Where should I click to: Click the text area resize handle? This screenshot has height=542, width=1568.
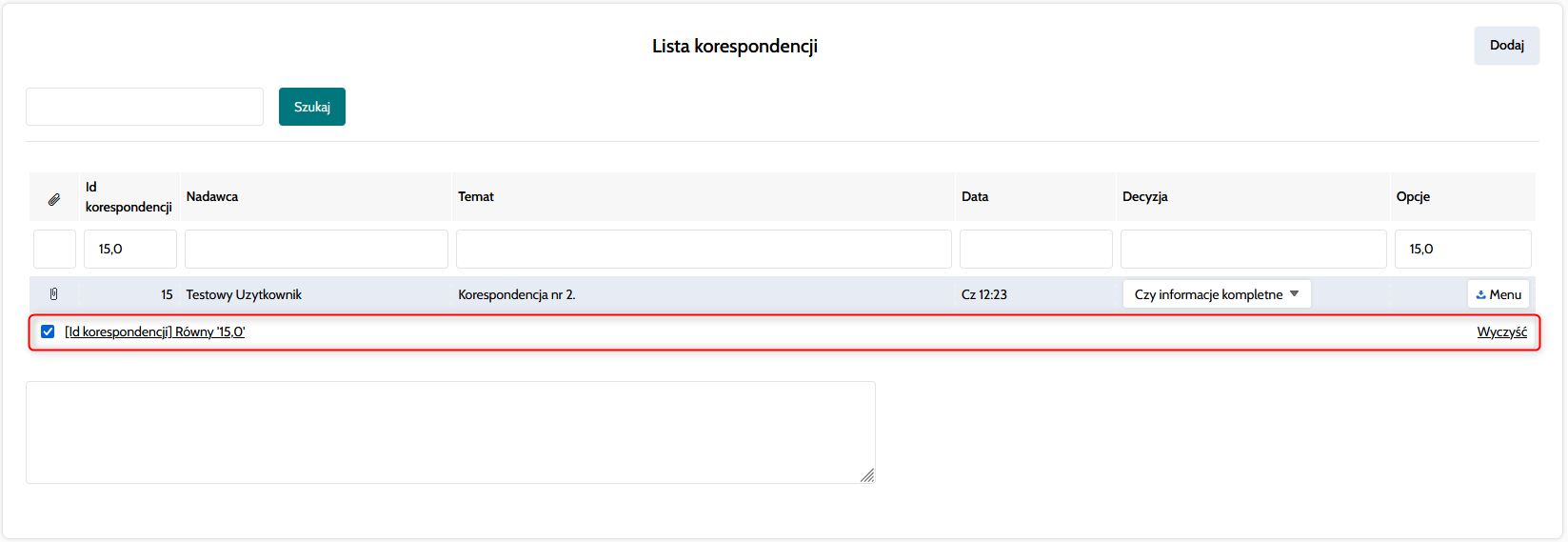[x=867, y=475]
